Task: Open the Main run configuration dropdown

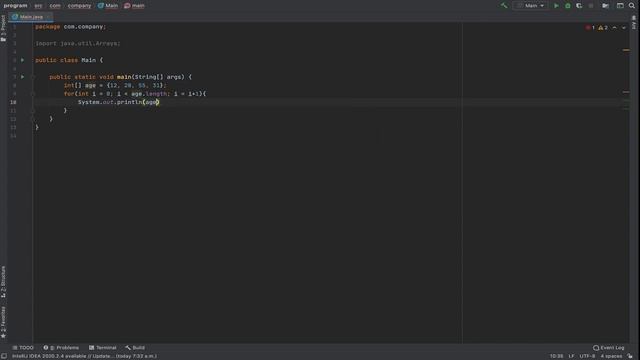Action: pos(530,6)
